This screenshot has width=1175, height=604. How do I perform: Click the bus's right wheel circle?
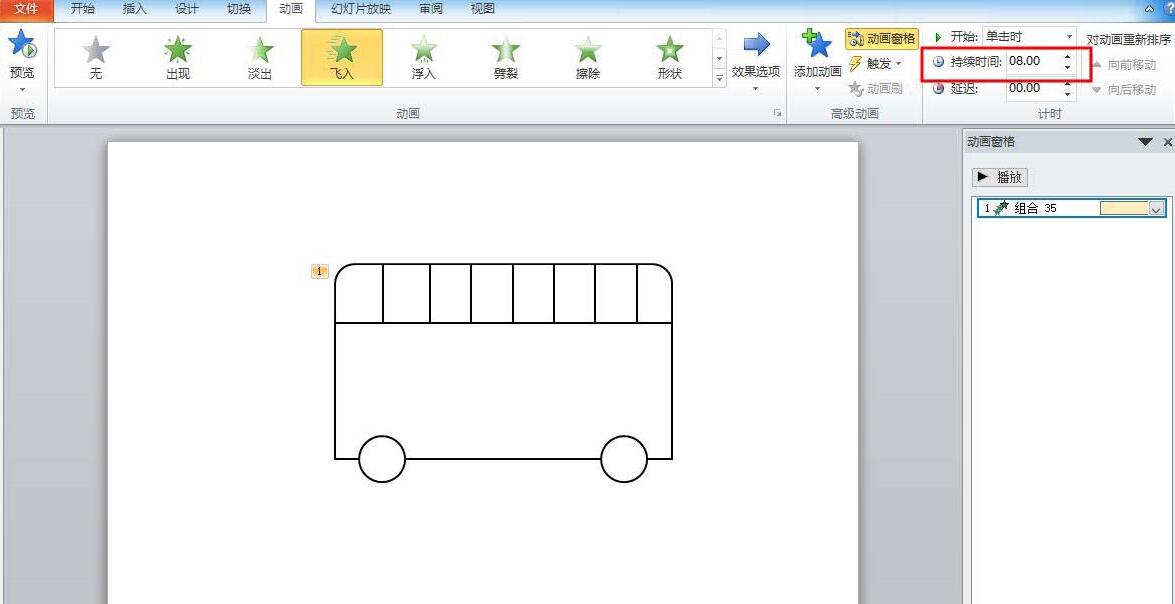[624, 459]
